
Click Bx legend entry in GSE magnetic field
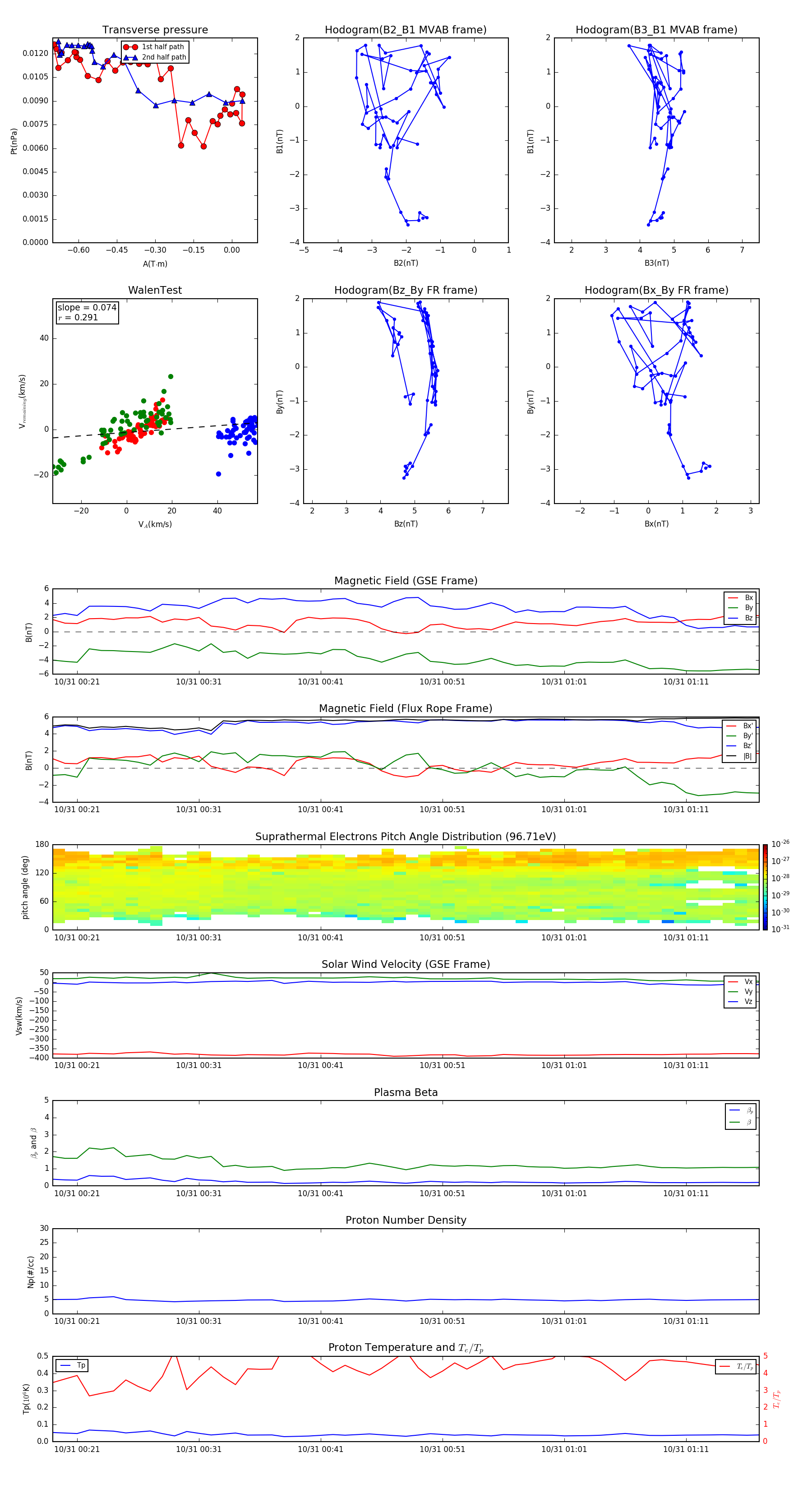(x=740, y=598)
